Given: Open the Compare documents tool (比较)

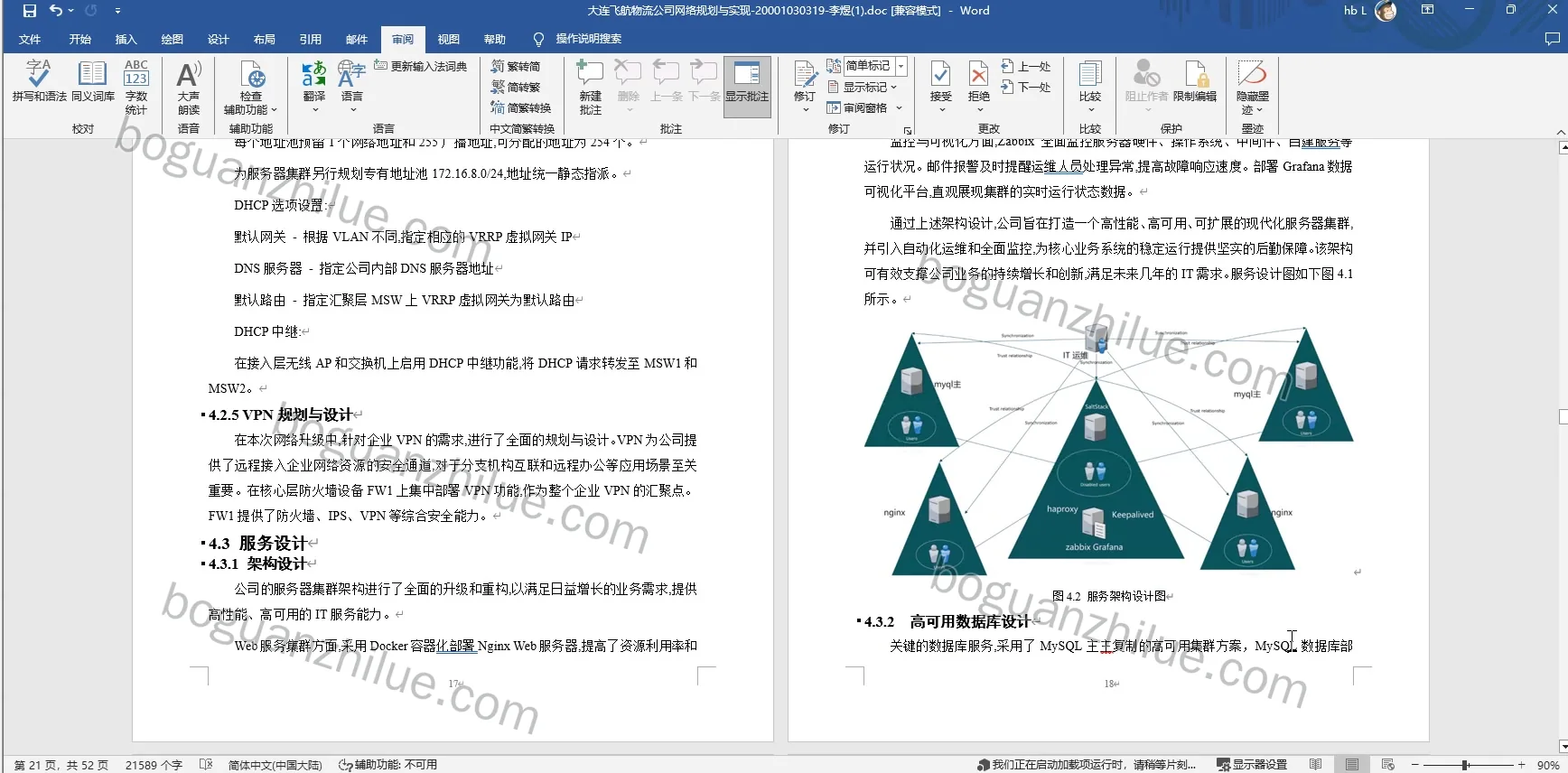Looking at the screenshot, I should tap(1090, 87).
